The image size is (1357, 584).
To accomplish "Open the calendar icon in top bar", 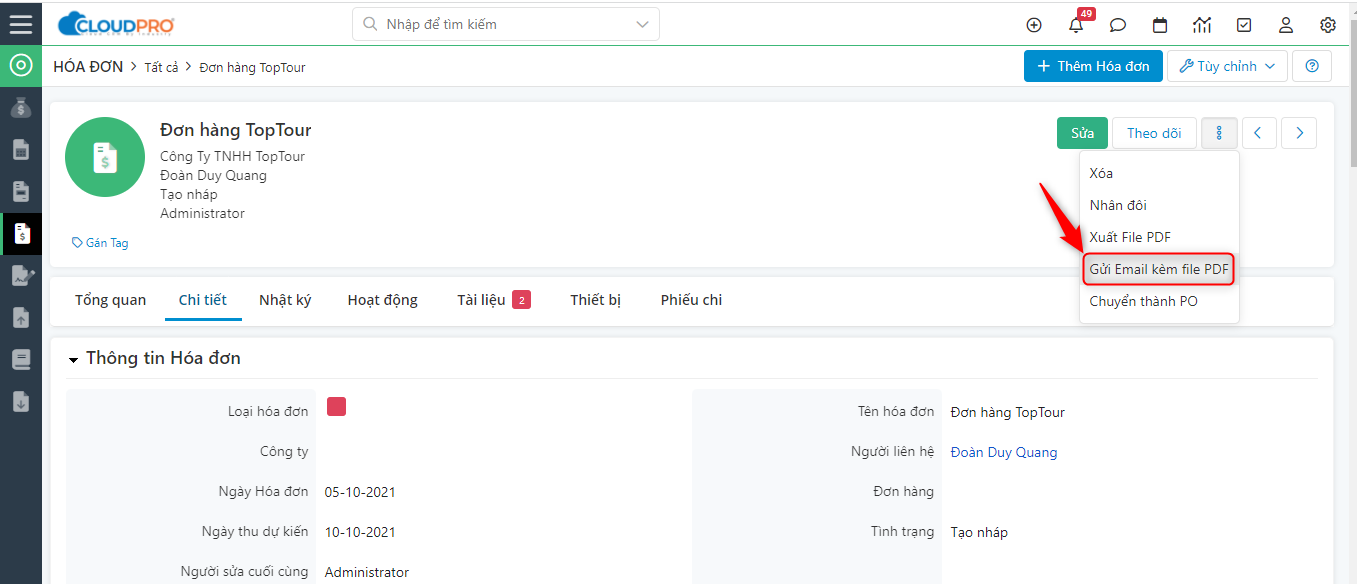I will [x=1160, y=25].
